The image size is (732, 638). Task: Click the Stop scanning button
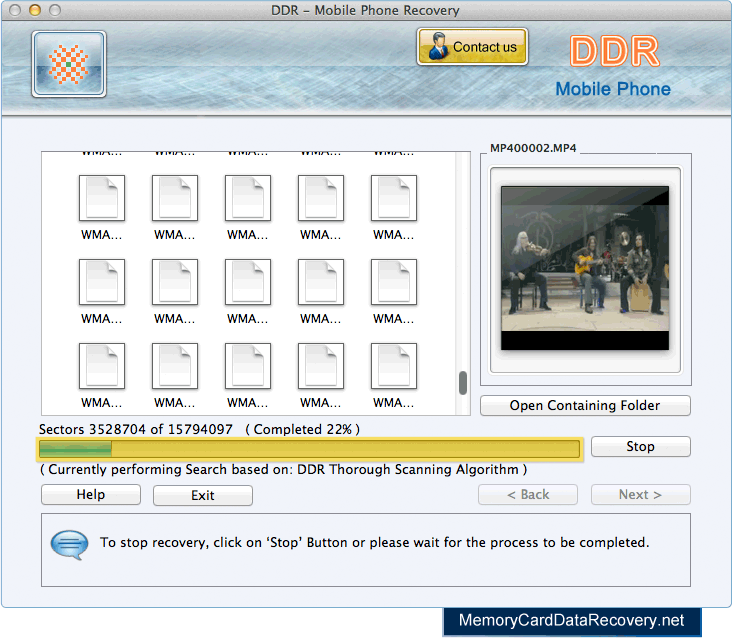pos(640,447)
